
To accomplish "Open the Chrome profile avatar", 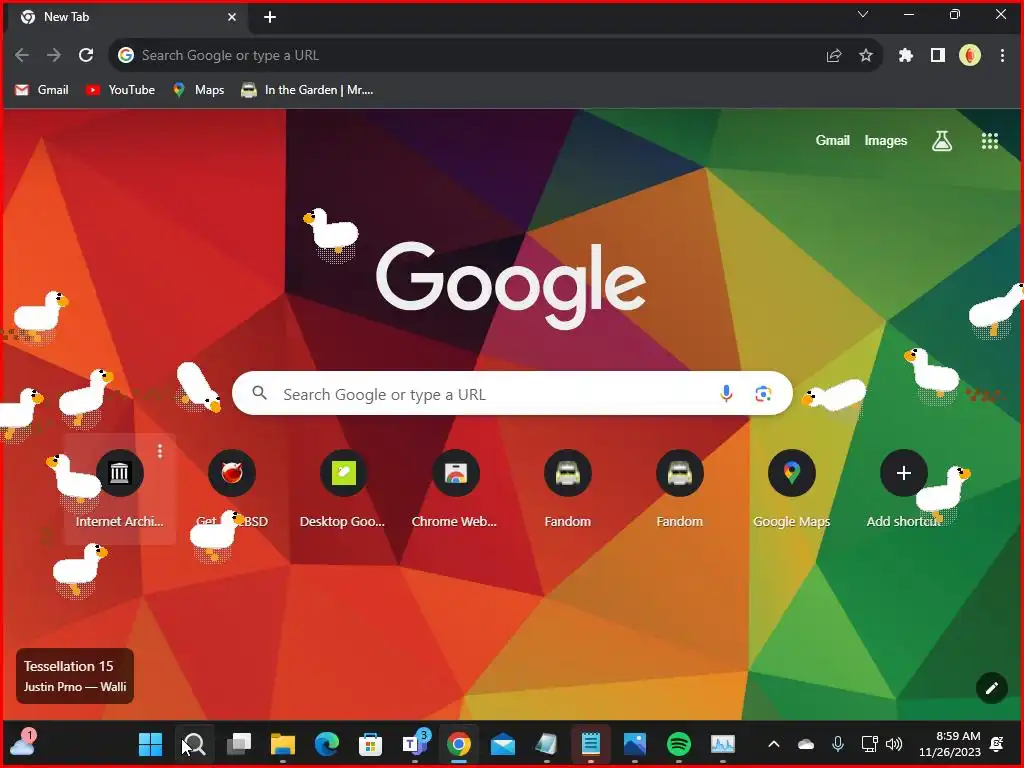I will [x=970, y=56].
